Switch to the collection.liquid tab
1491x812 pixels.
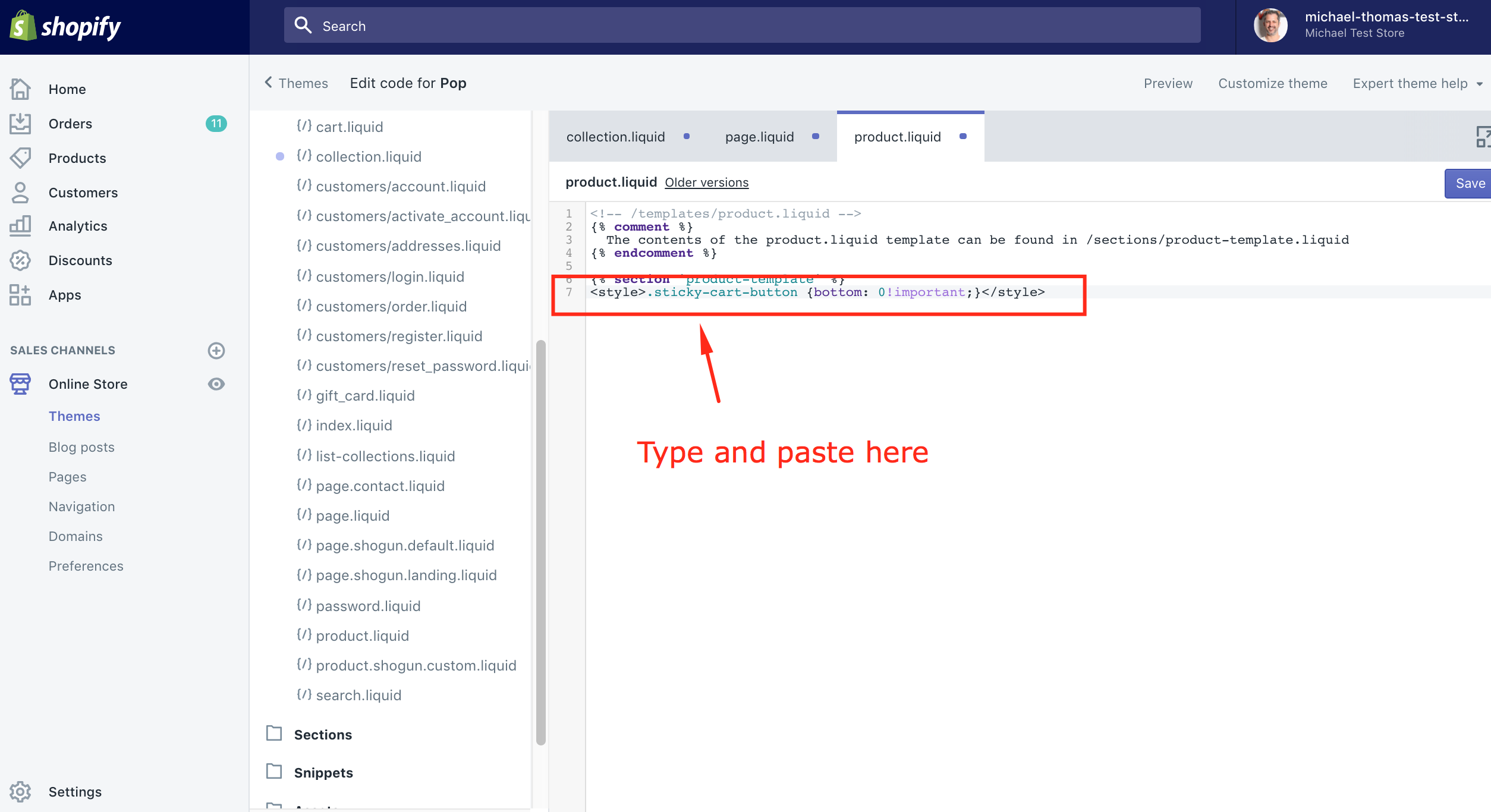click(616, 137)
